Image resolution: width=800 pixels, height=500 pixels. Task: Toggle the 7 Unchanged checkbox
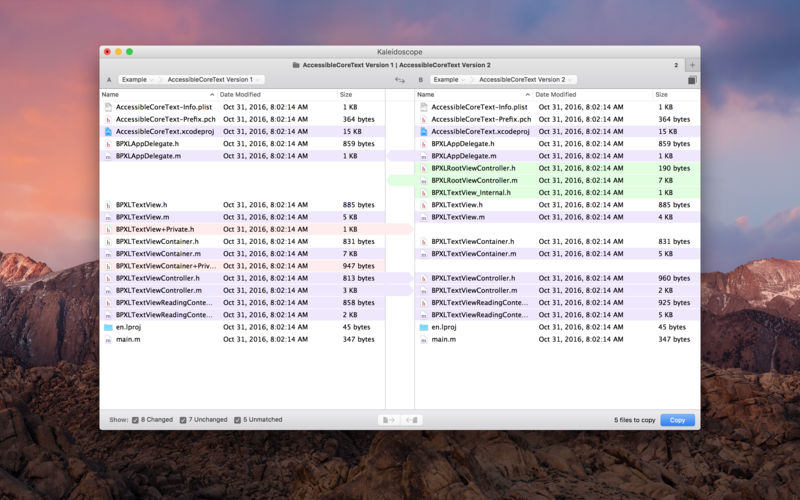[x=183, y=420]
